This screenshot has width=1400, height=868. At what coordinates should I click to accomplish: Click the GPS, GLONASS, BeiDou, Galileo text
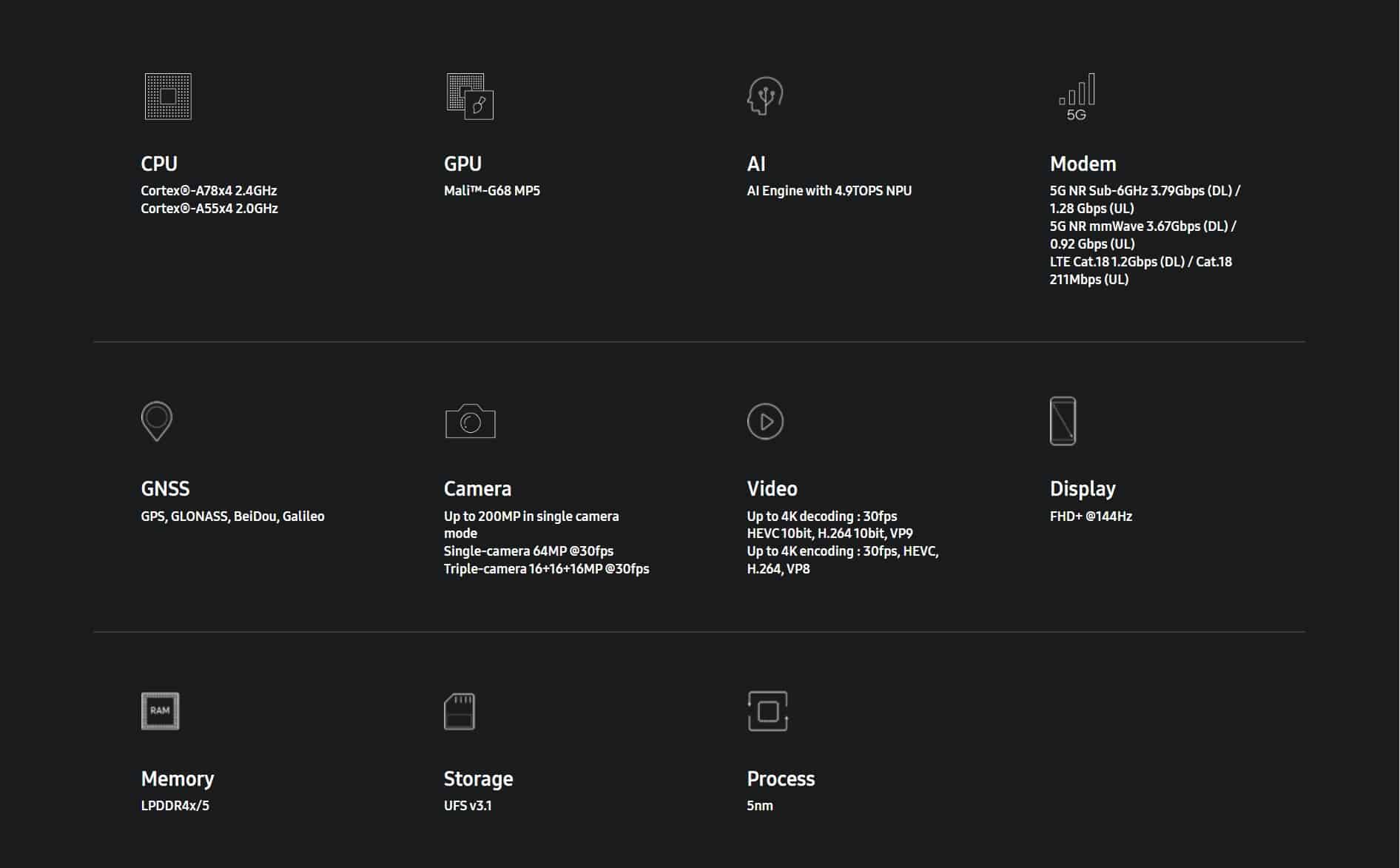[x=232, y=517]
